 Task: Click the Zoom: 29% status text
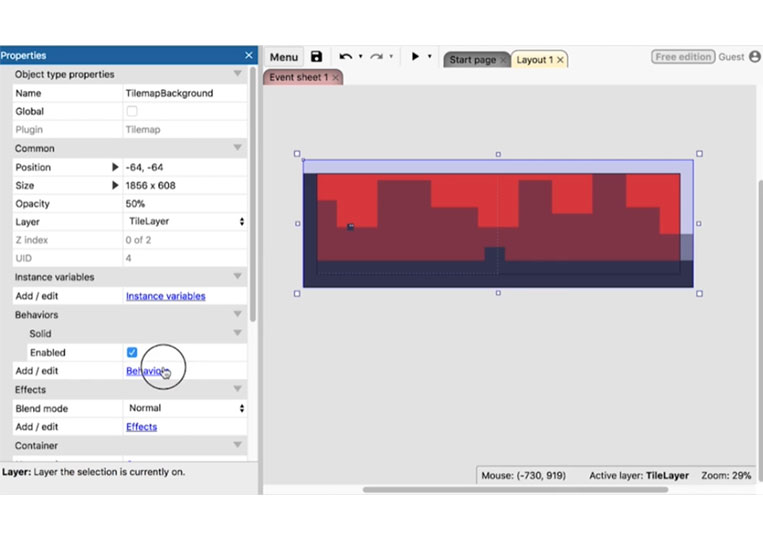click(726, 475)
